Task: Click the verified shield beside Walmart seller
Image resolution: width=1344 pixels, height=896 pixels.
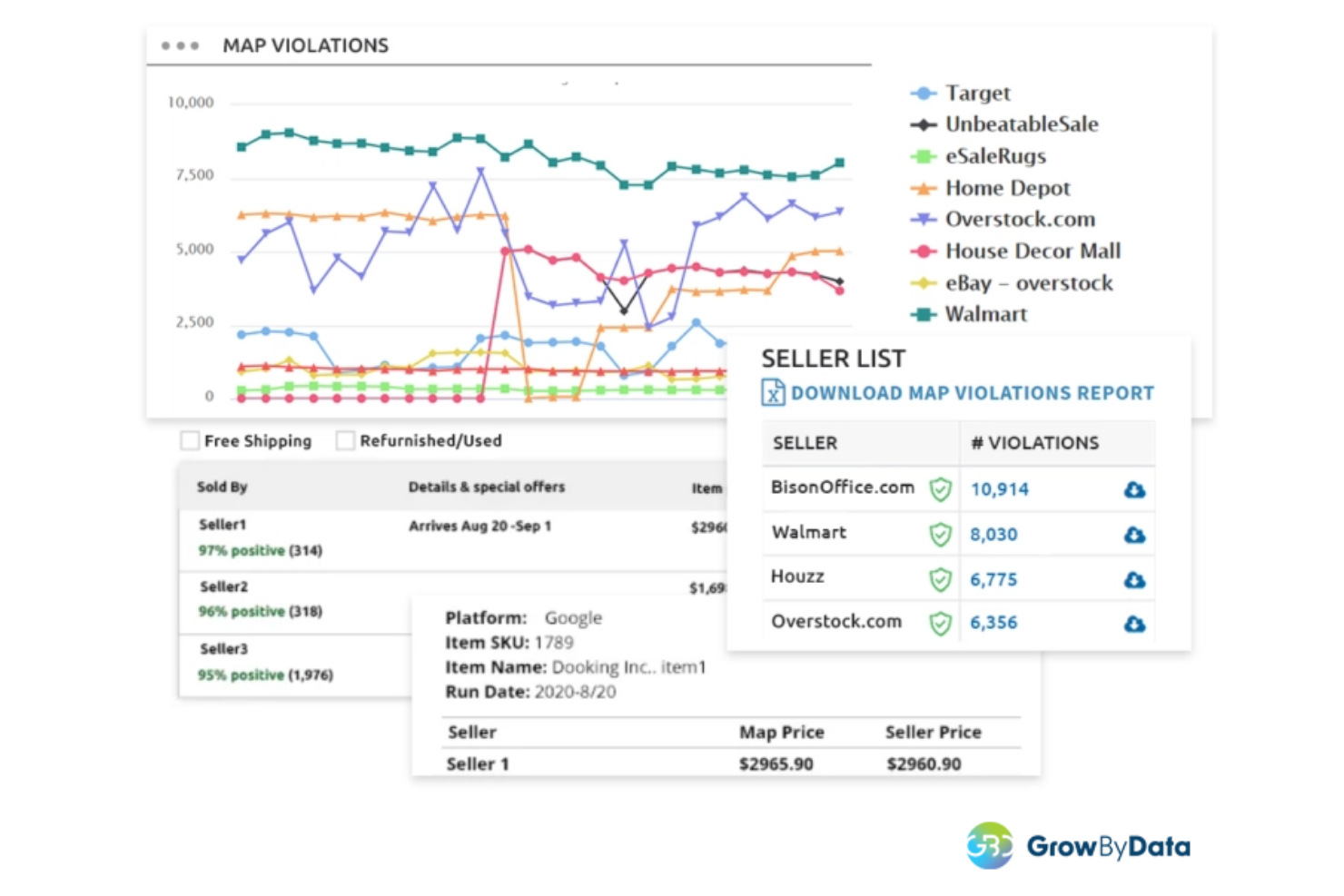Action: tap(940, 534)
